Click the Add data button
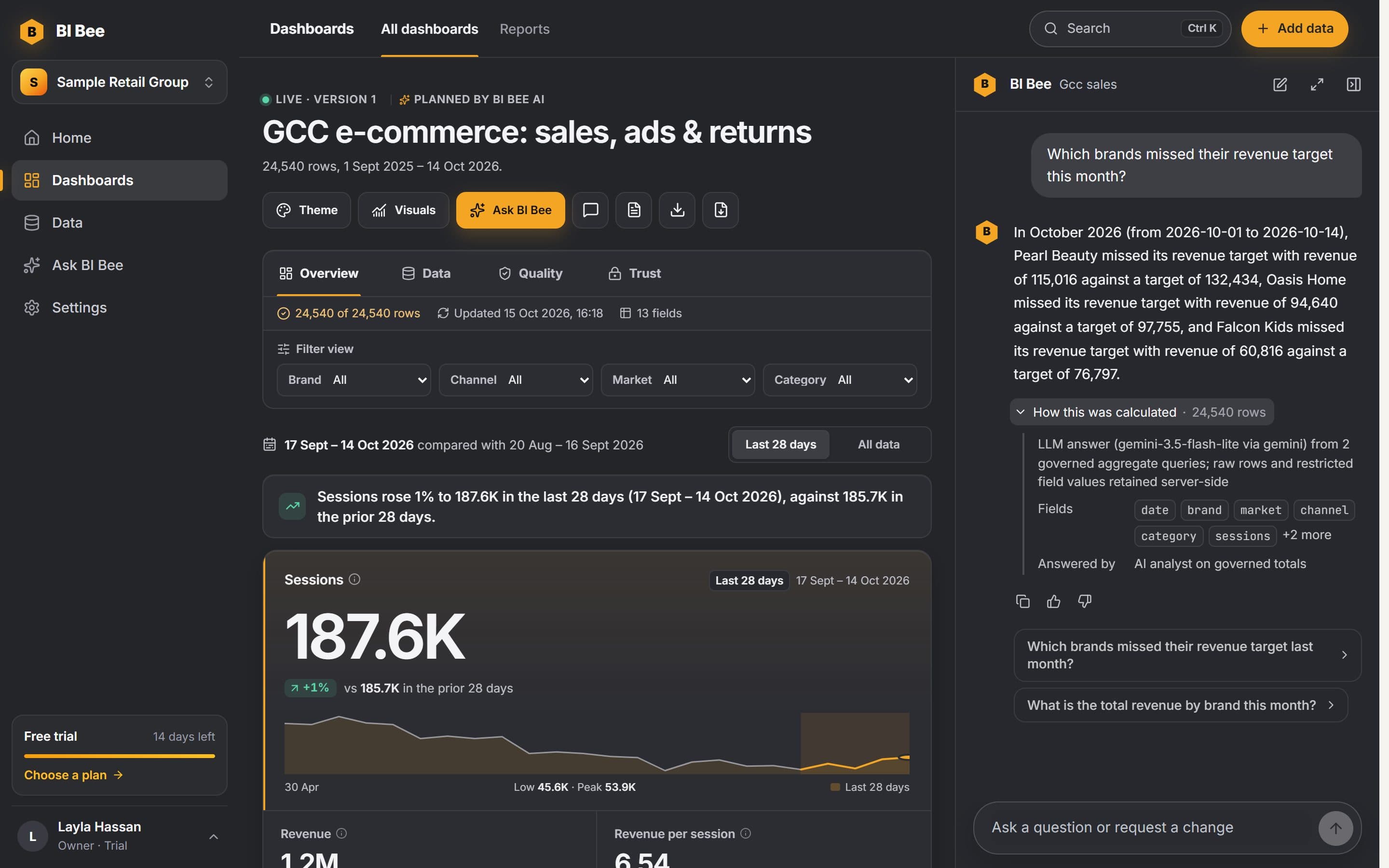 click(x=1295, y=29)
